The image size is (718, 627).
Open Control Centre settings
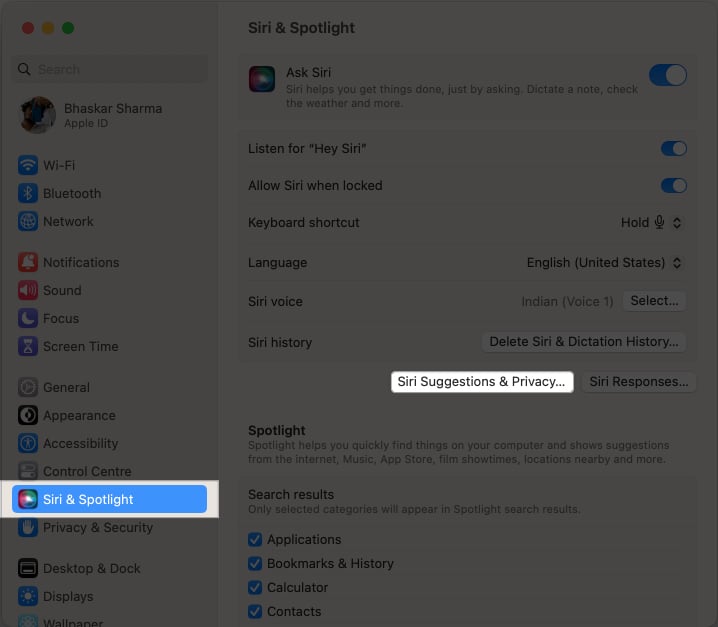pyautogui.click(x=109, y=471)
